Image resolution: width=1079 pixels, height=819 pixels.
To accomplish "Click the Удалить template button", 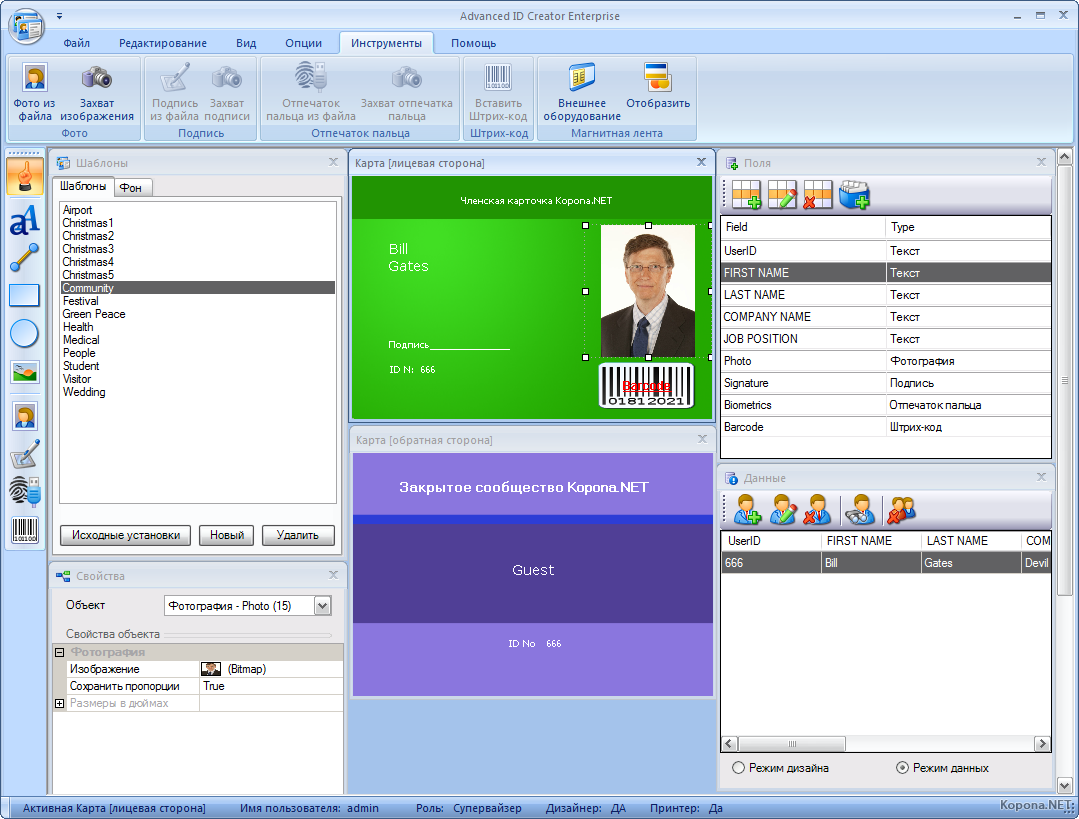I will click(x=297, y=535).
